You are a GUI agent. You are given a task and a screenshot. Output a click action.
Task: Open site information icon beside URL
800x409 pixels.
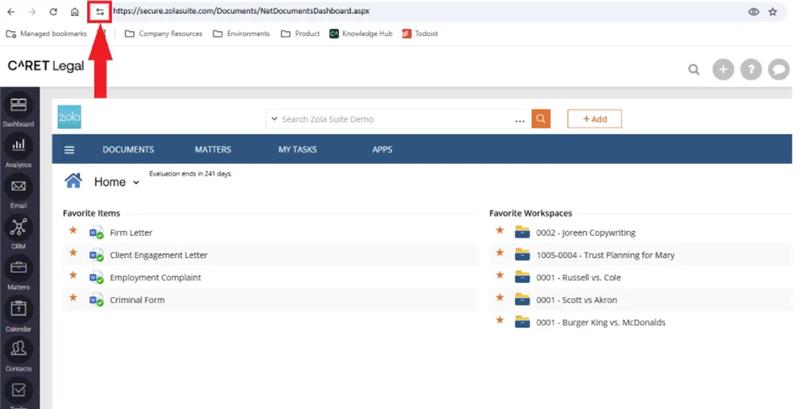click(x=100, y=12)
